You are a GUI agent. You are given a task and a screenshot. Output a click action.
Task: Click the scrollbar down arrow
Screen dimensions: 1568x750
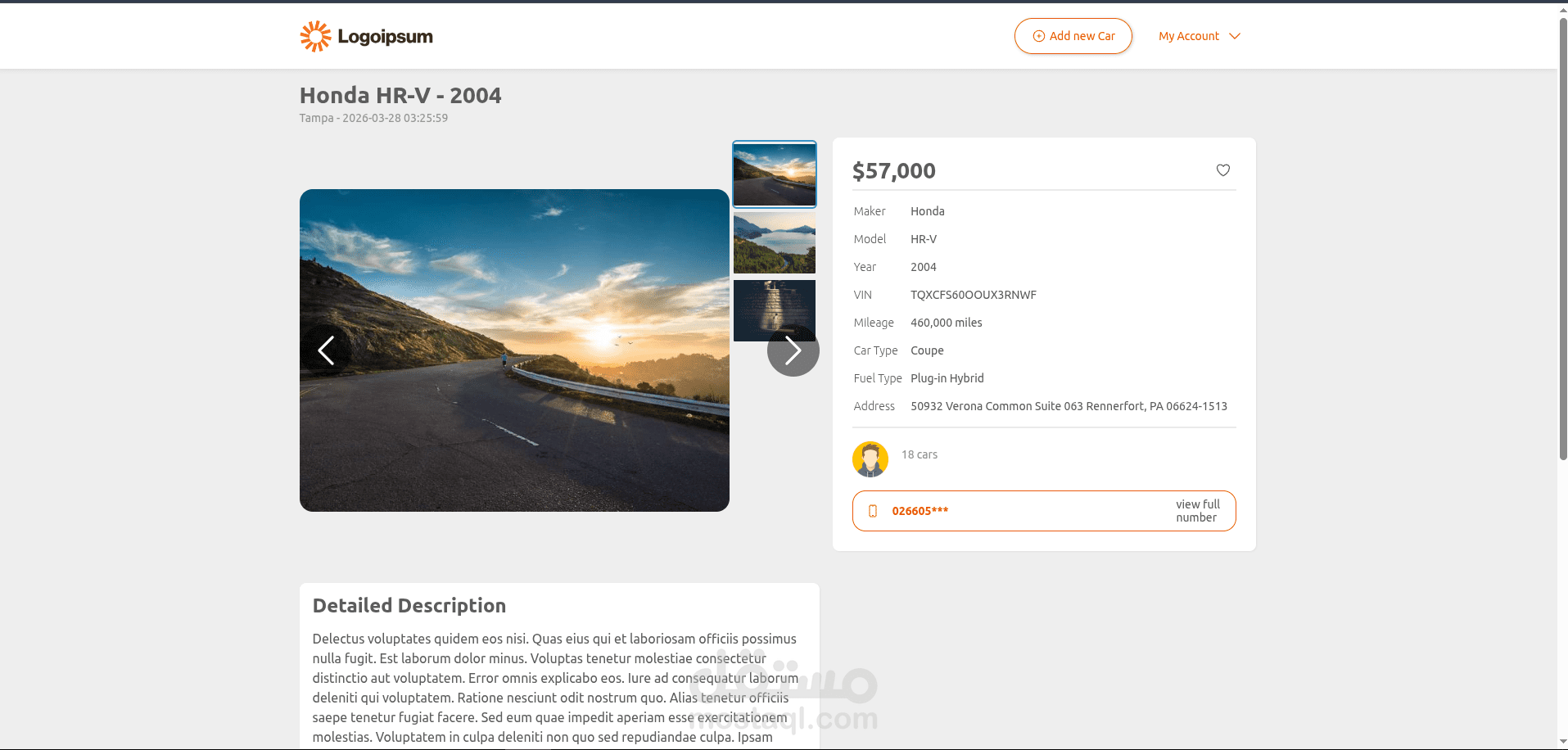pyautogui.click(x=1562, y=743)
